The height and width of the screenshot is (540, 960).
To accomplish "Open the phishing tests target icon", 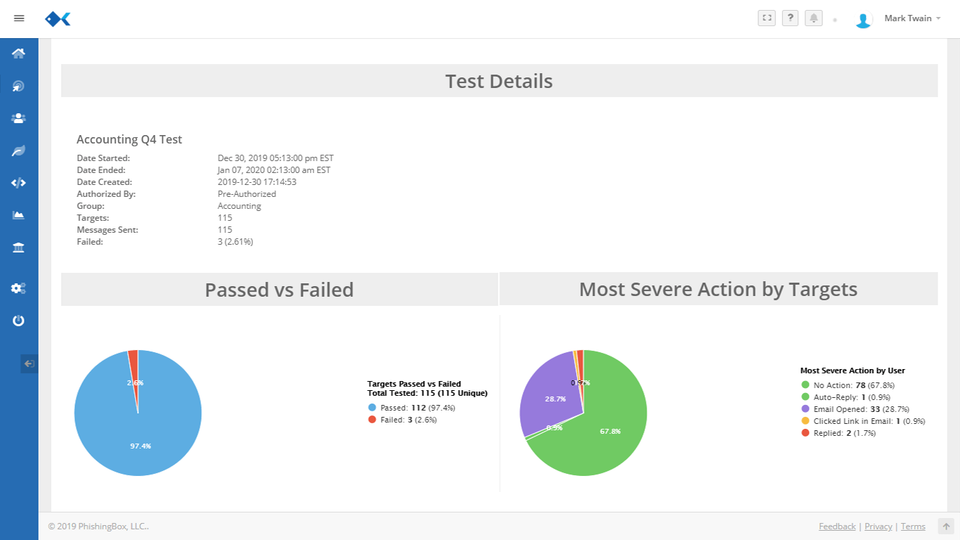I will (x=18, y=86).
